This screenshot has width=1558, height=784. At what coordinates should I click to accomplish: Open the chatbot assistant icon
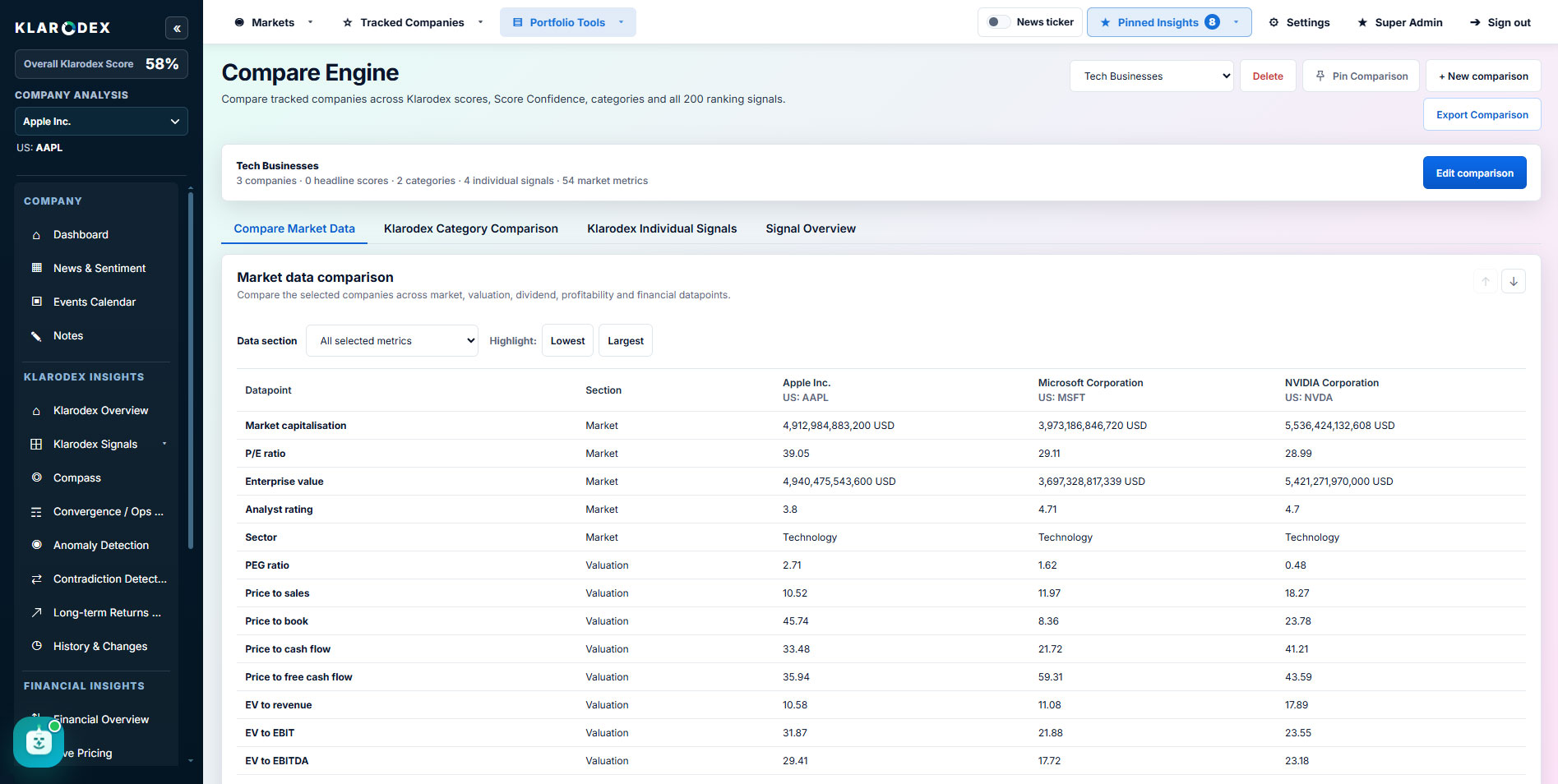[x=39, y=742]
